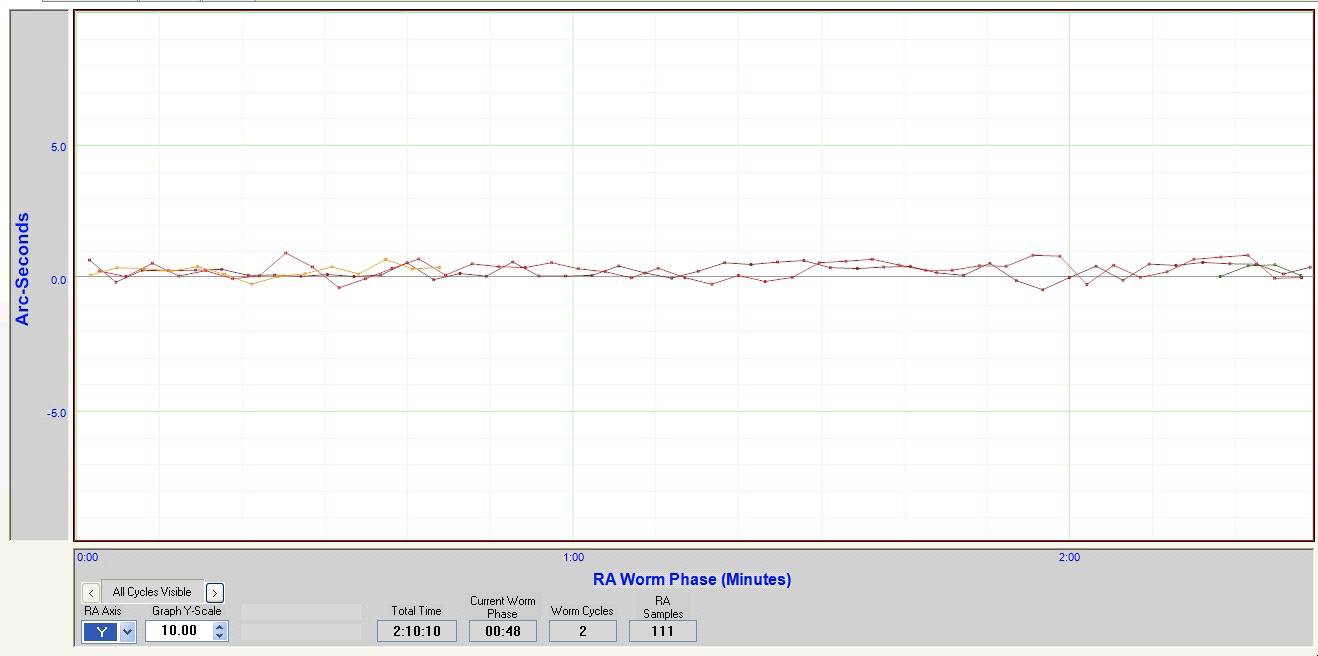Click the Graph Y-Scale down stepper arrow

coord(220,634)
